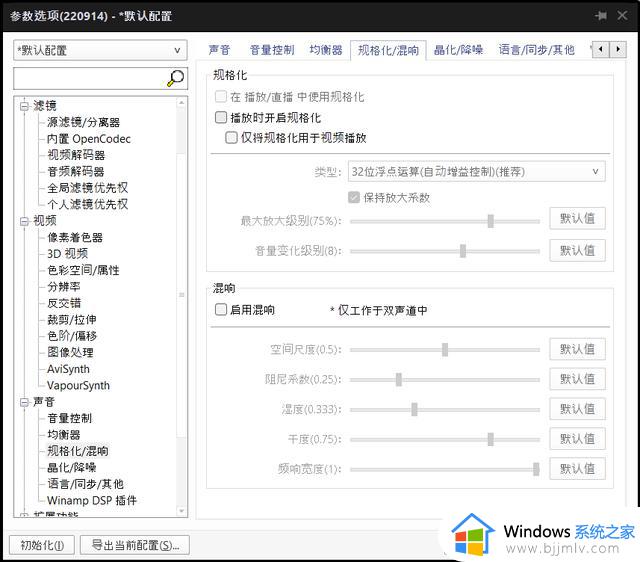
Task: Select 色阶/偏移 tree item
Action: (x=72, y=336)
